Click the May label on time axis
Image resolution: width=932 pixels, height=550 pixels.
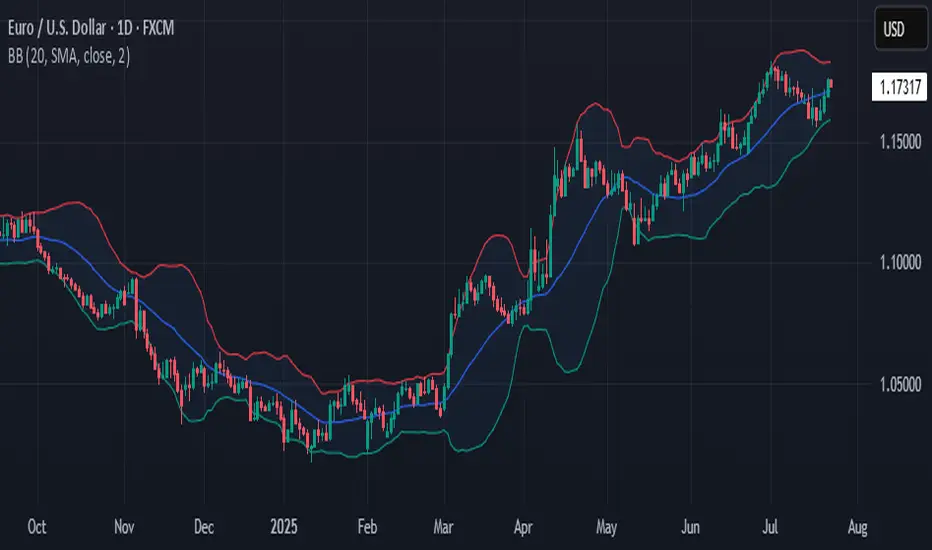pyautogui.click(x=606, y=527)
